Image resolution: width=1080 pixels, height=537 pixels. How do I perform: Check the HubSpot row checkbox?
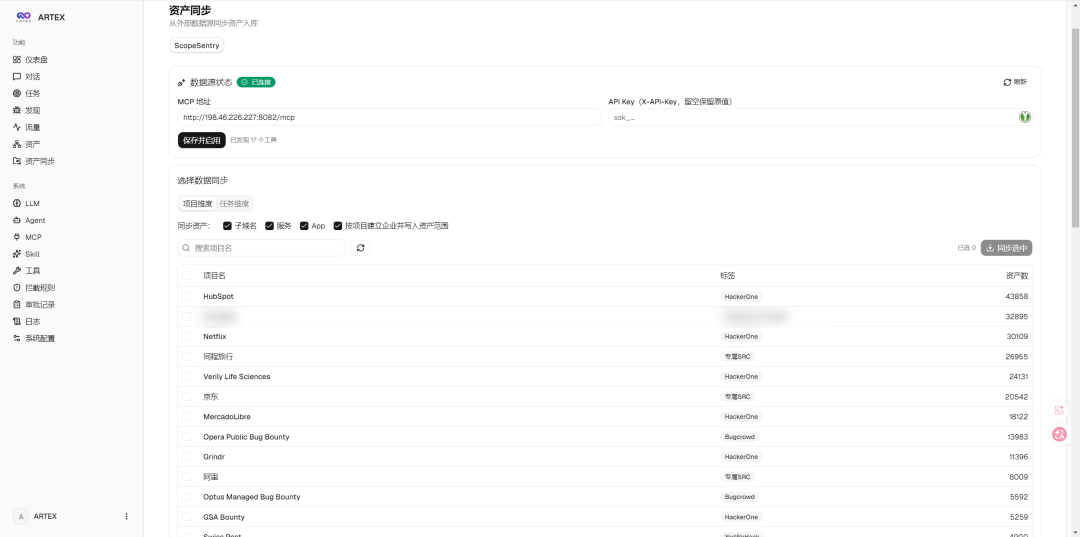click(187, 297)
